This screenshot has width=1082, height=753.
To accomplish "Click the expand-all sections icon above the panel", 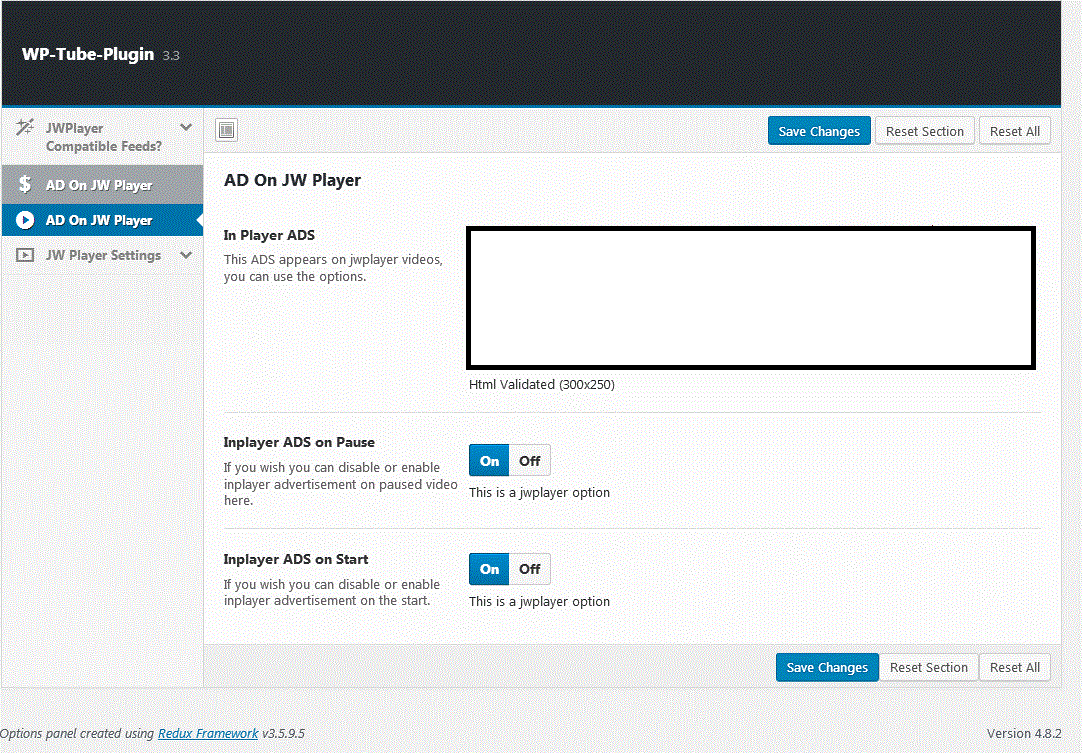I will click(226, 130).
